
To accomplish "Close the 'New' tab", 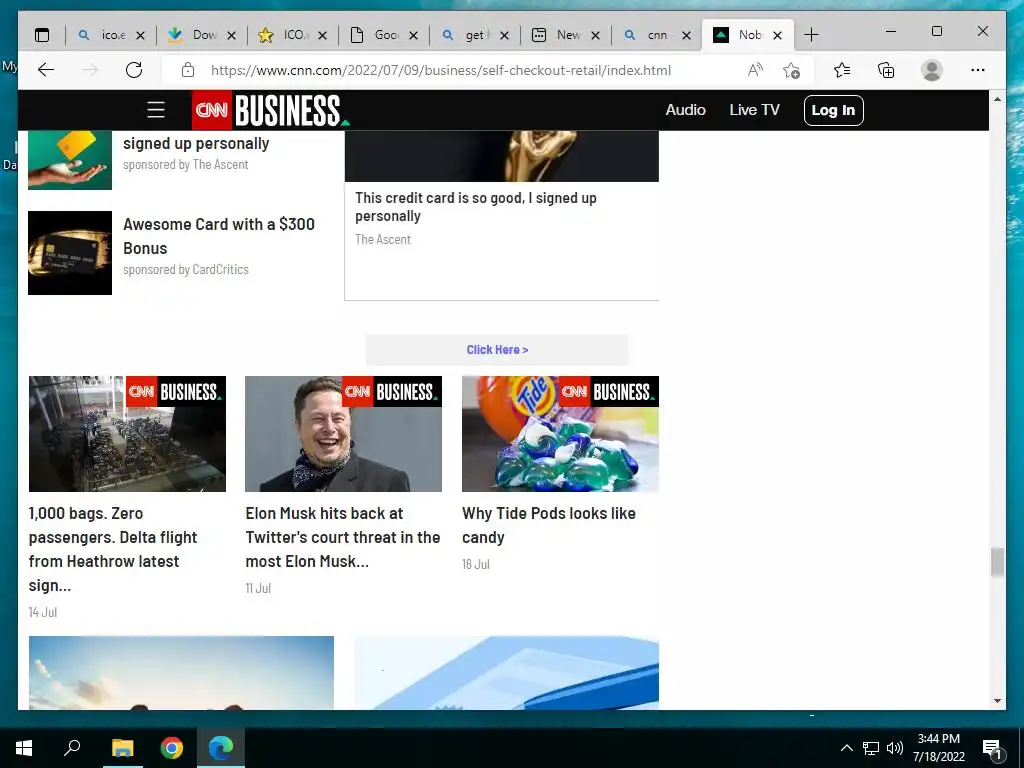I will click(596, 35).
